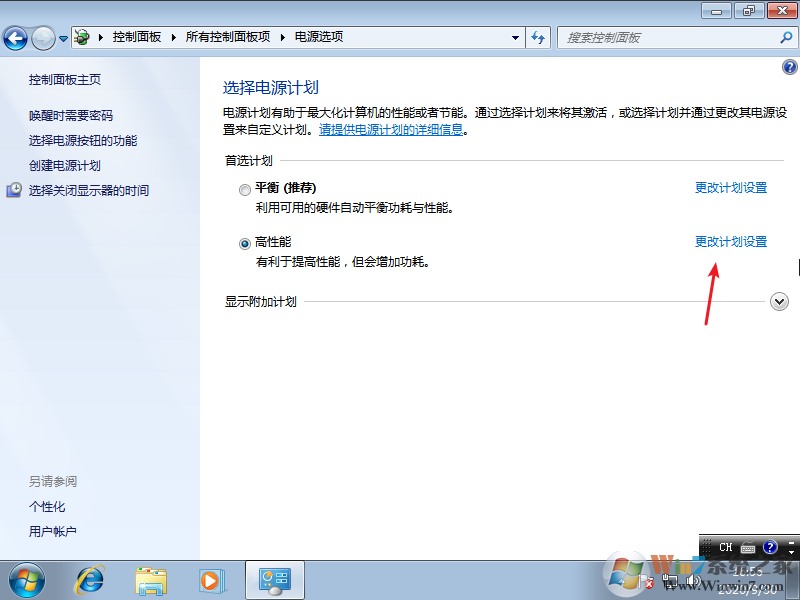Click the network icon with red X in tray

[648, 582]
